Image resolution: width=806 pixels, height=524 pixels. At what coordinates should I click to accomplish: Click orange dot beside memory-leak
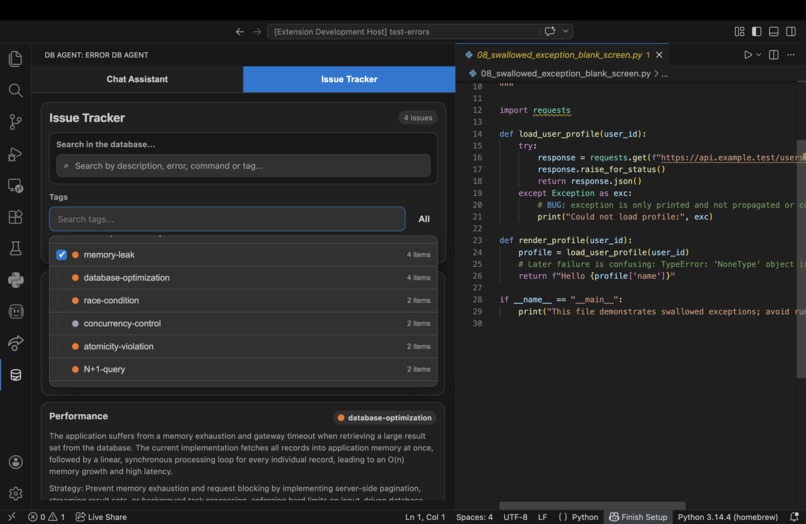[x=75, y=255]
